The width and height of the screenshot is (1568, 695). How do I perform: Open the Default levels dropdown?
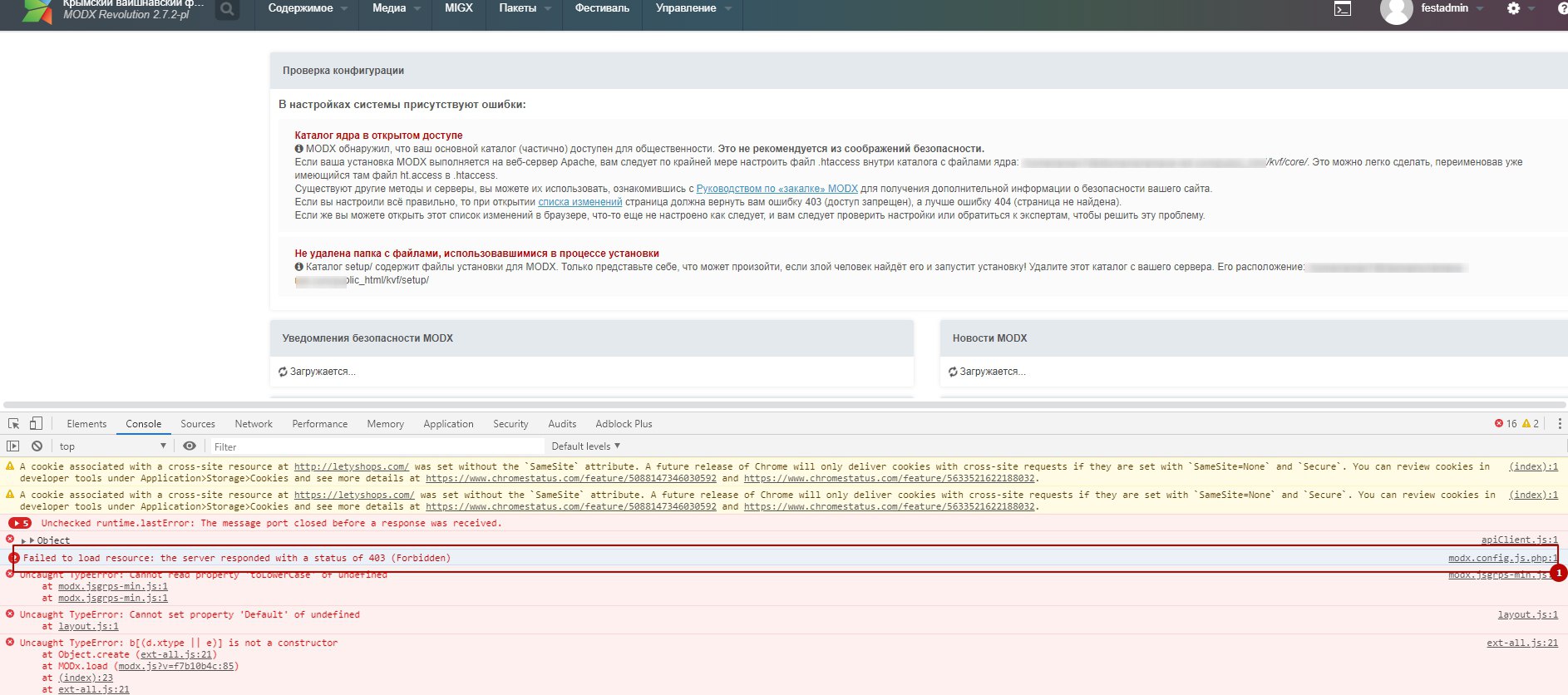pos(586,446)
